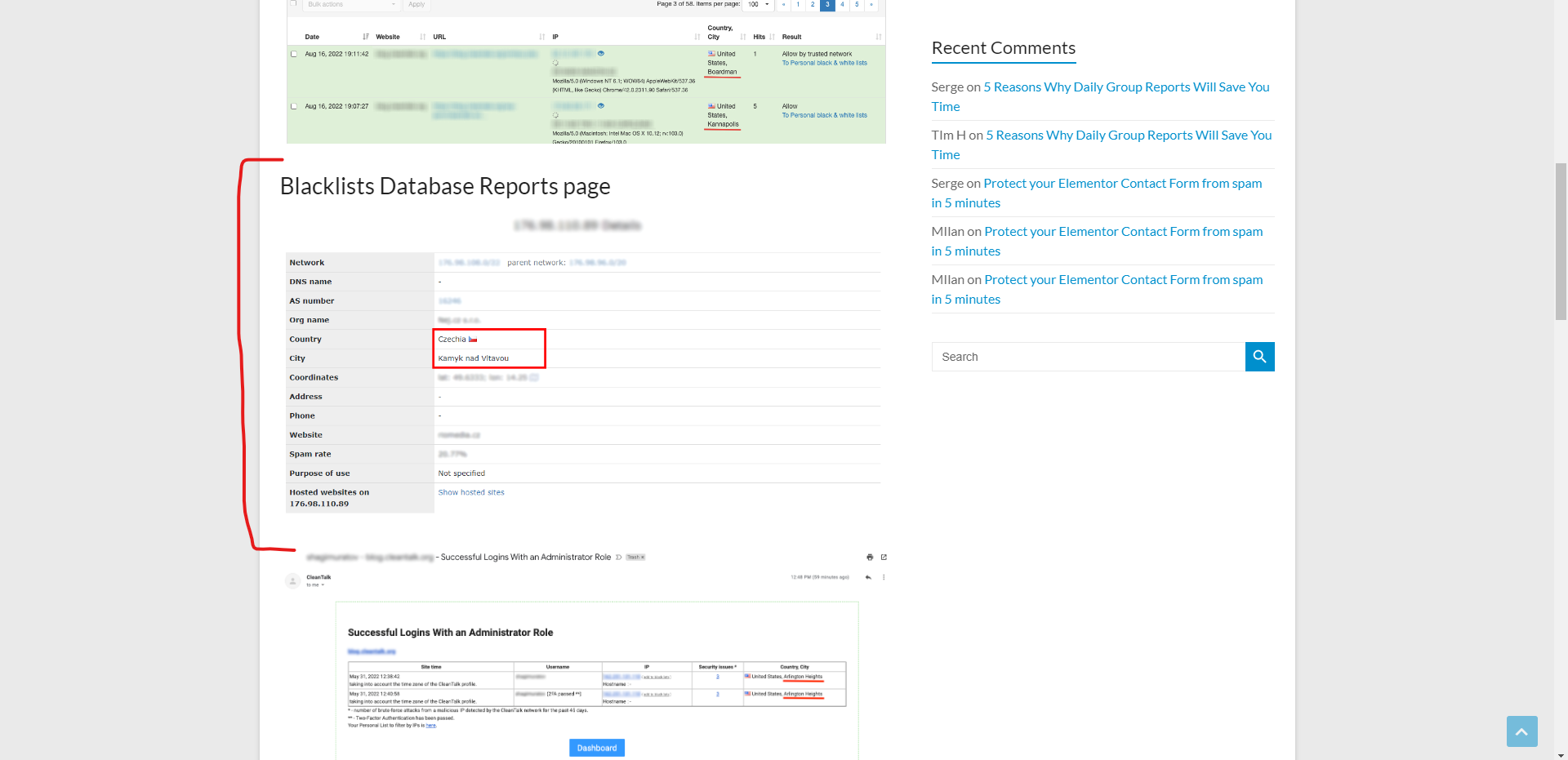Image resolution: width=1568 pixels, height=760 pixels.
Task: Open the email three-dot more menu
Action: click(x=884, y=577)
